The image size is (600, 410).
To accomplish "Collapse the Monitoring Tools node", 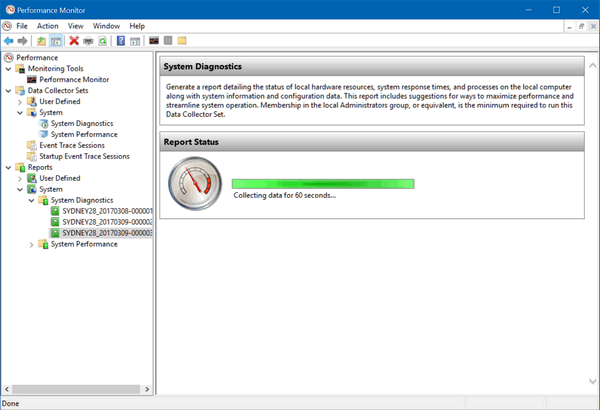I will [8, 69].
